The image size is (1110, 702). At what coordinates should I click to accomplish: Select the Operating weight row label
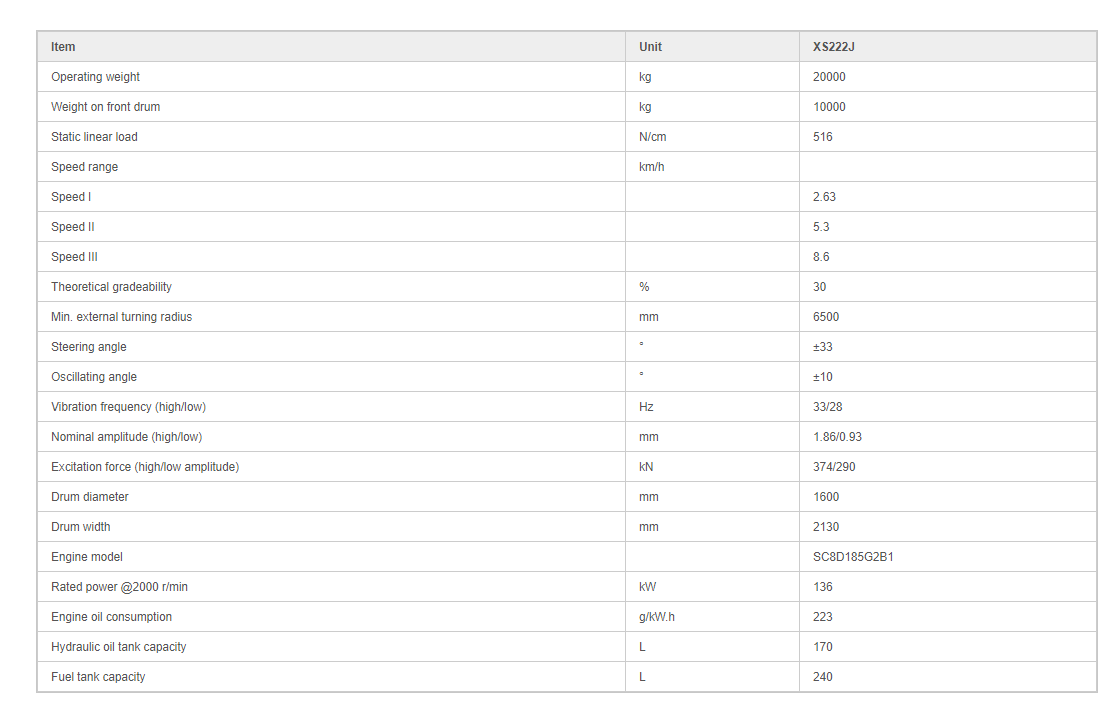click(x=95, y=77)
